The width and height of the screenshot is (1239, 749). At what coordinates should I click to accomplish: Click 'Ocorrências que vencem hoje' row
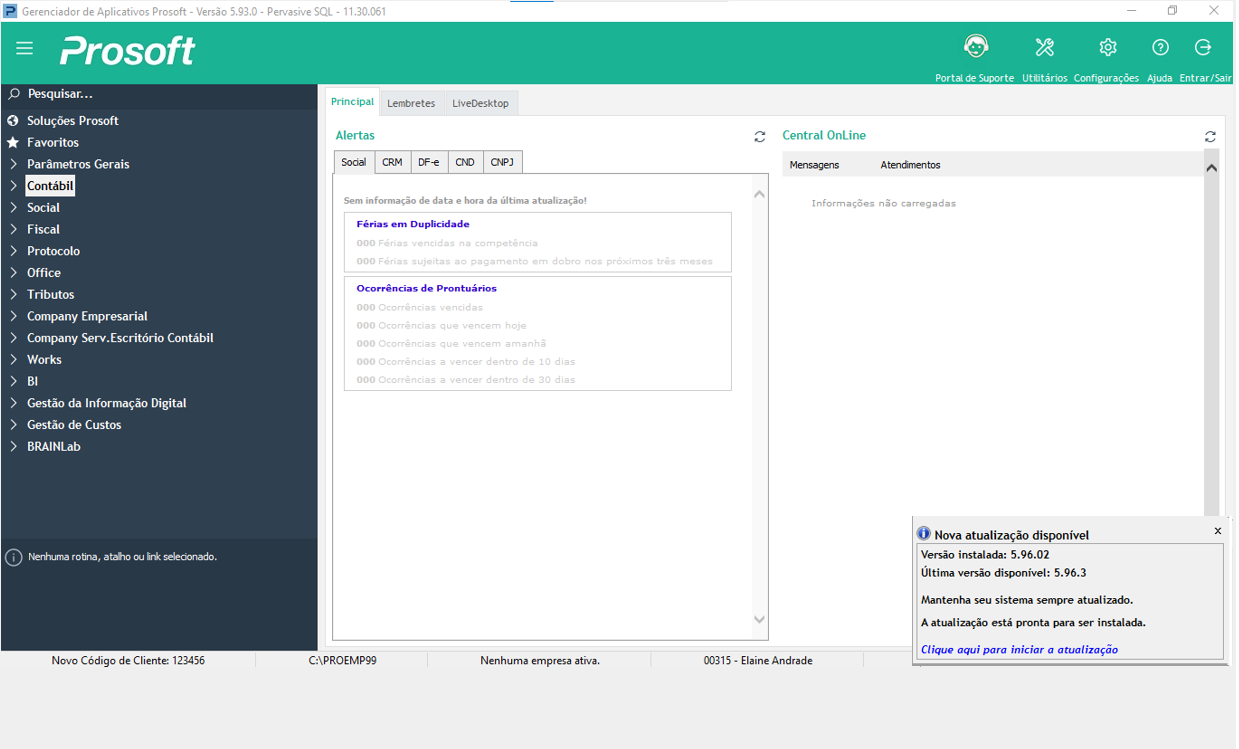[x=441, y=325]
